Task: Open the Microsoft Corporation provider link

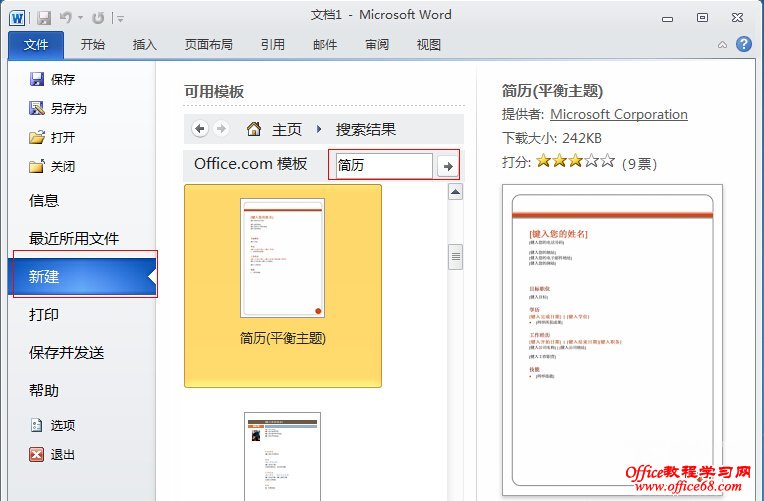Action: point(619,115)
